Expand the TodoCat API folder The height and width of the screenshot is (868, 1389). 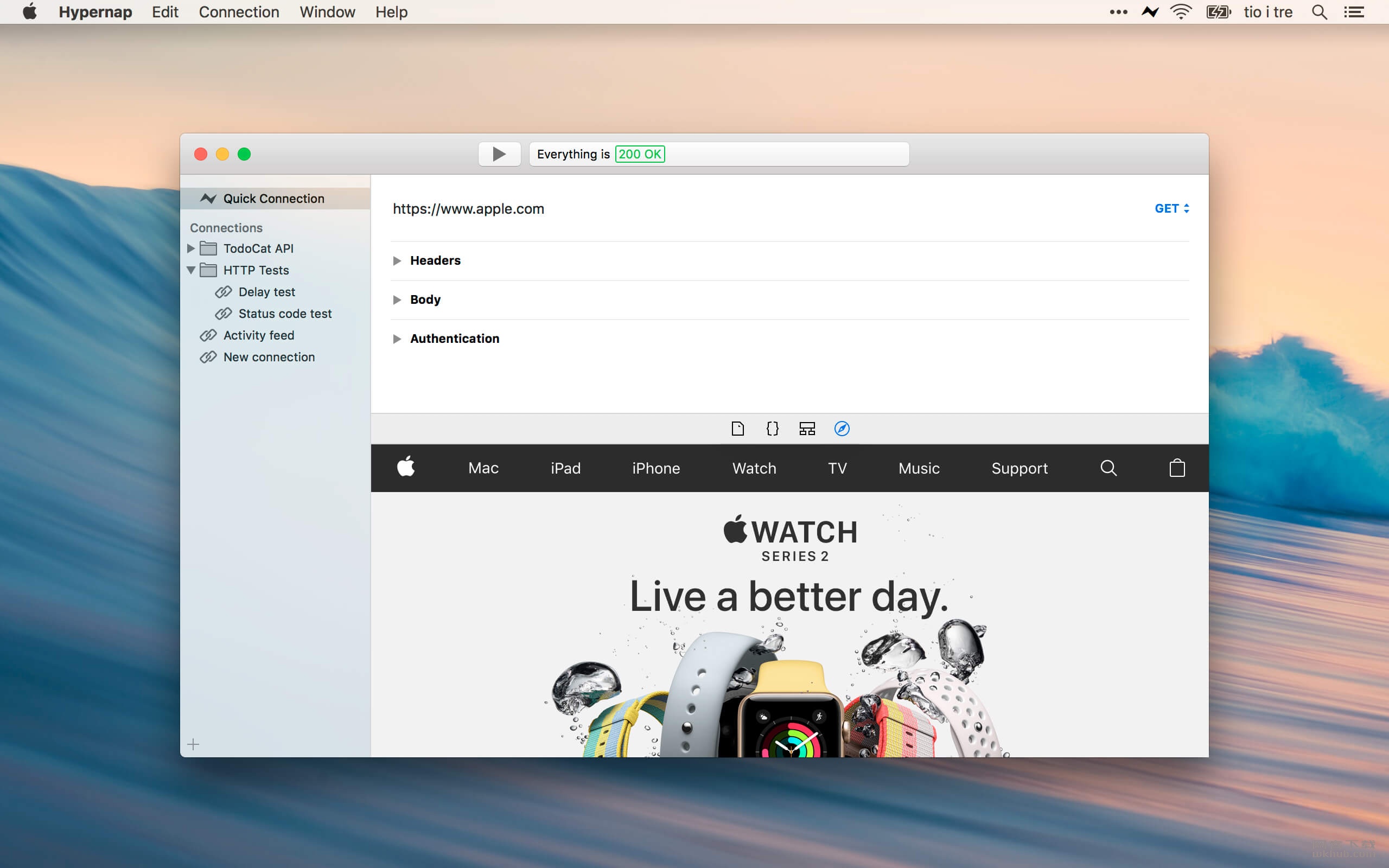tap(191, 248)
